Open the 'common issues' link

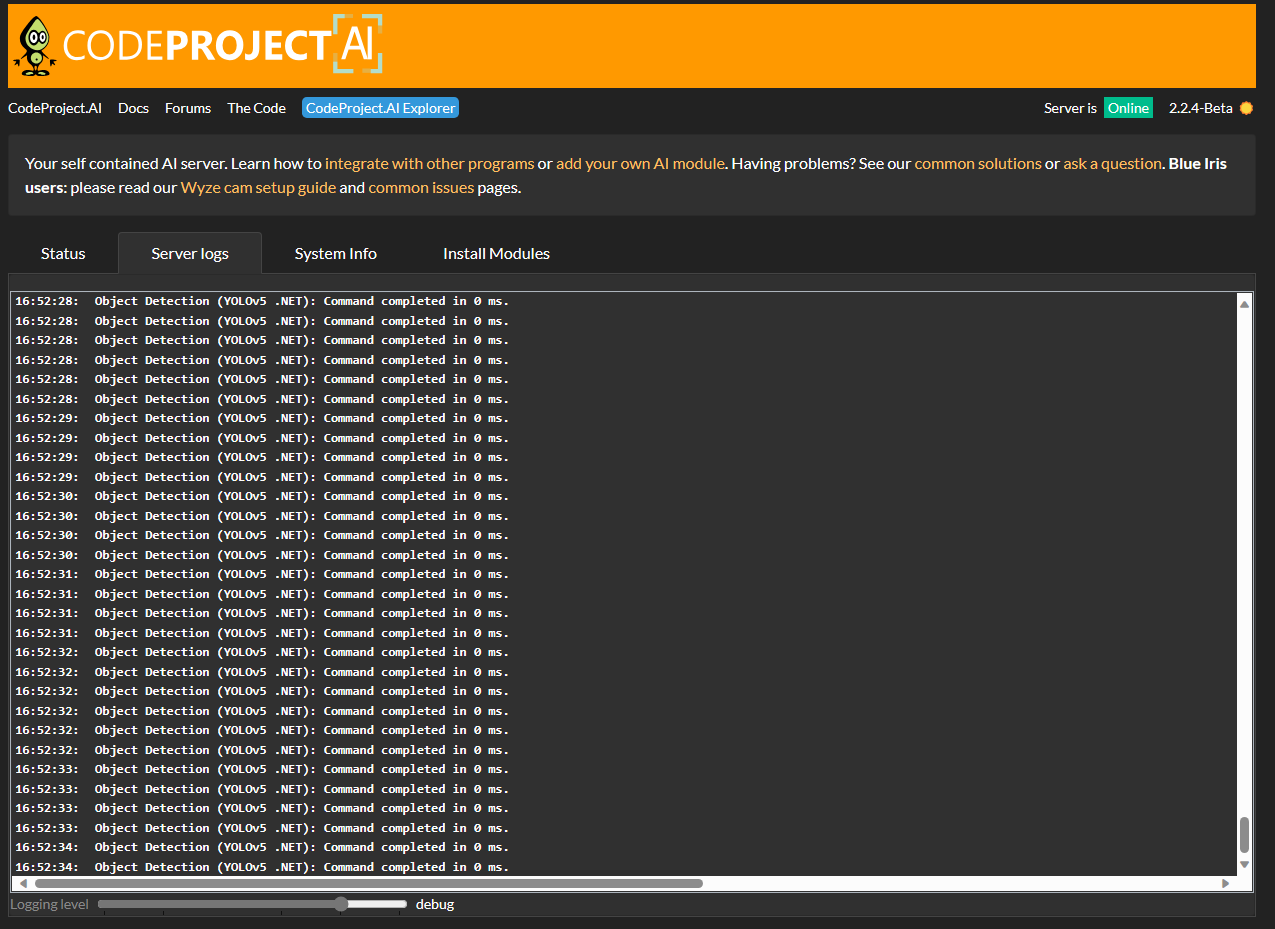421,187
